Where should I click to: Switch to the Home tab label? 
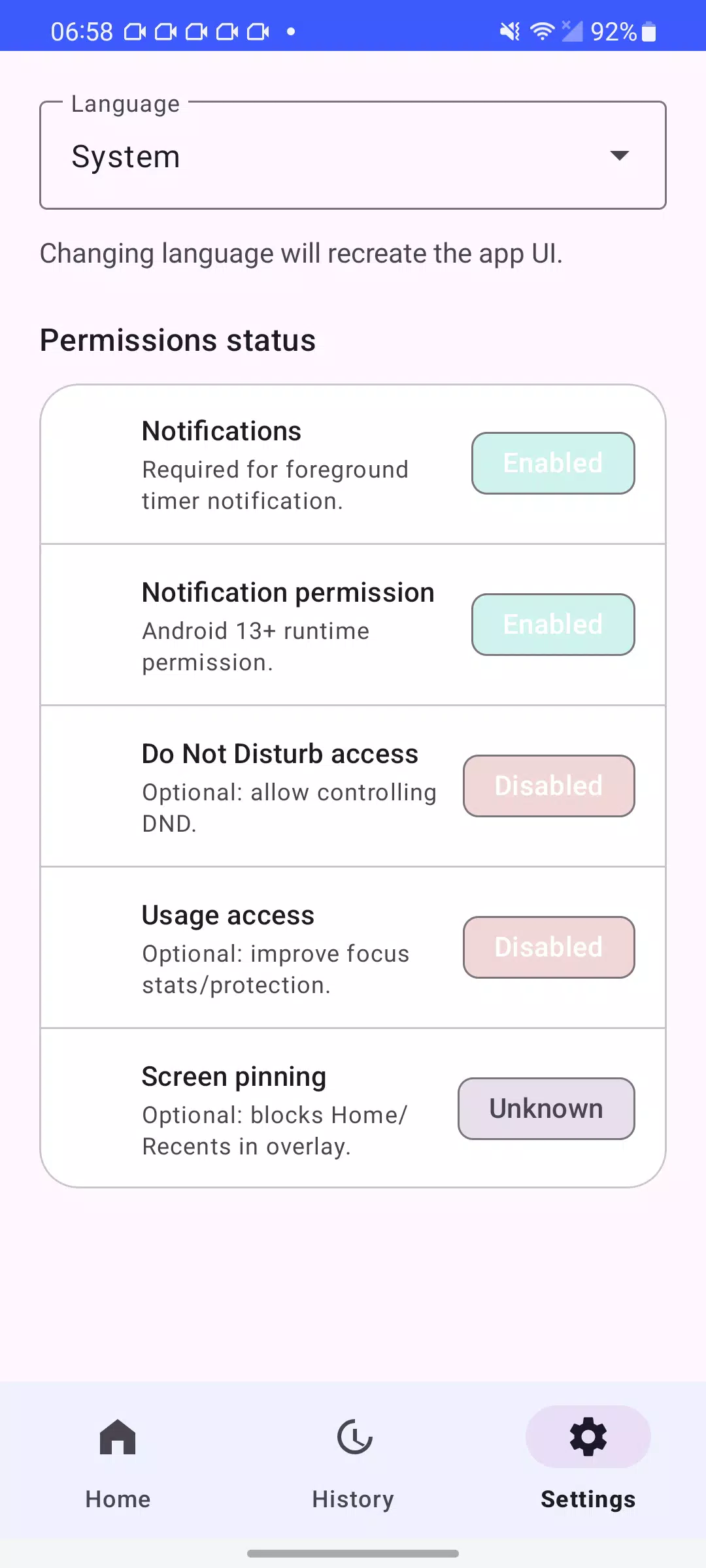118,1499
